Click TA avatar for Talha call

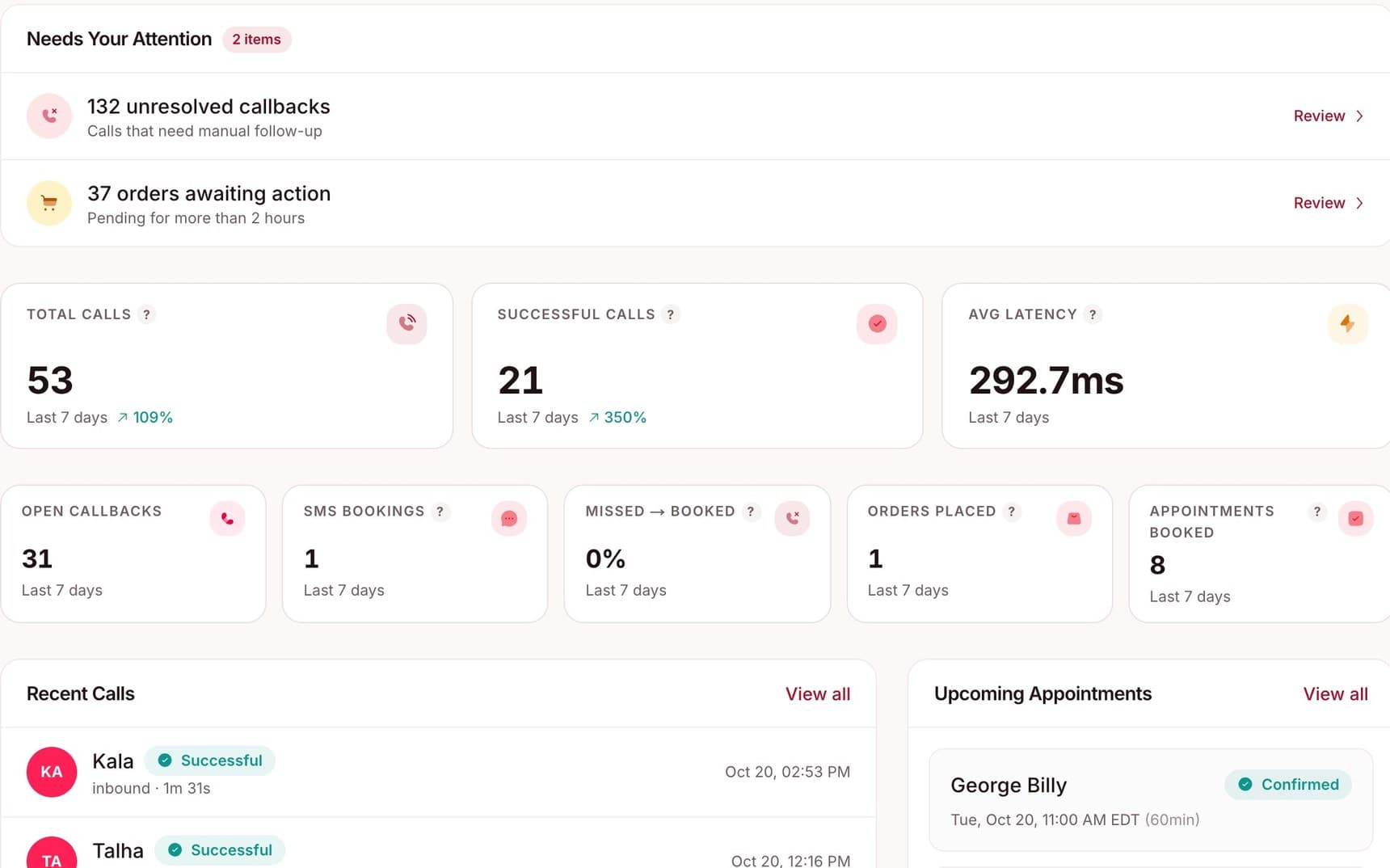click(52, 853)
